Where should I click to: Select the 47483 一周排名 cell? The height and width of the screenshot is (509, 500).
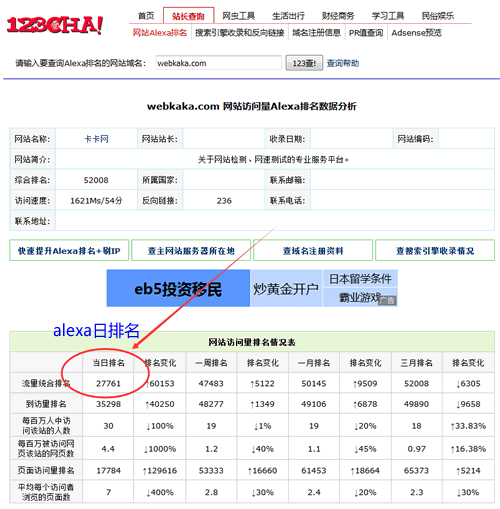pyautogui.click(x=211, y=383)
